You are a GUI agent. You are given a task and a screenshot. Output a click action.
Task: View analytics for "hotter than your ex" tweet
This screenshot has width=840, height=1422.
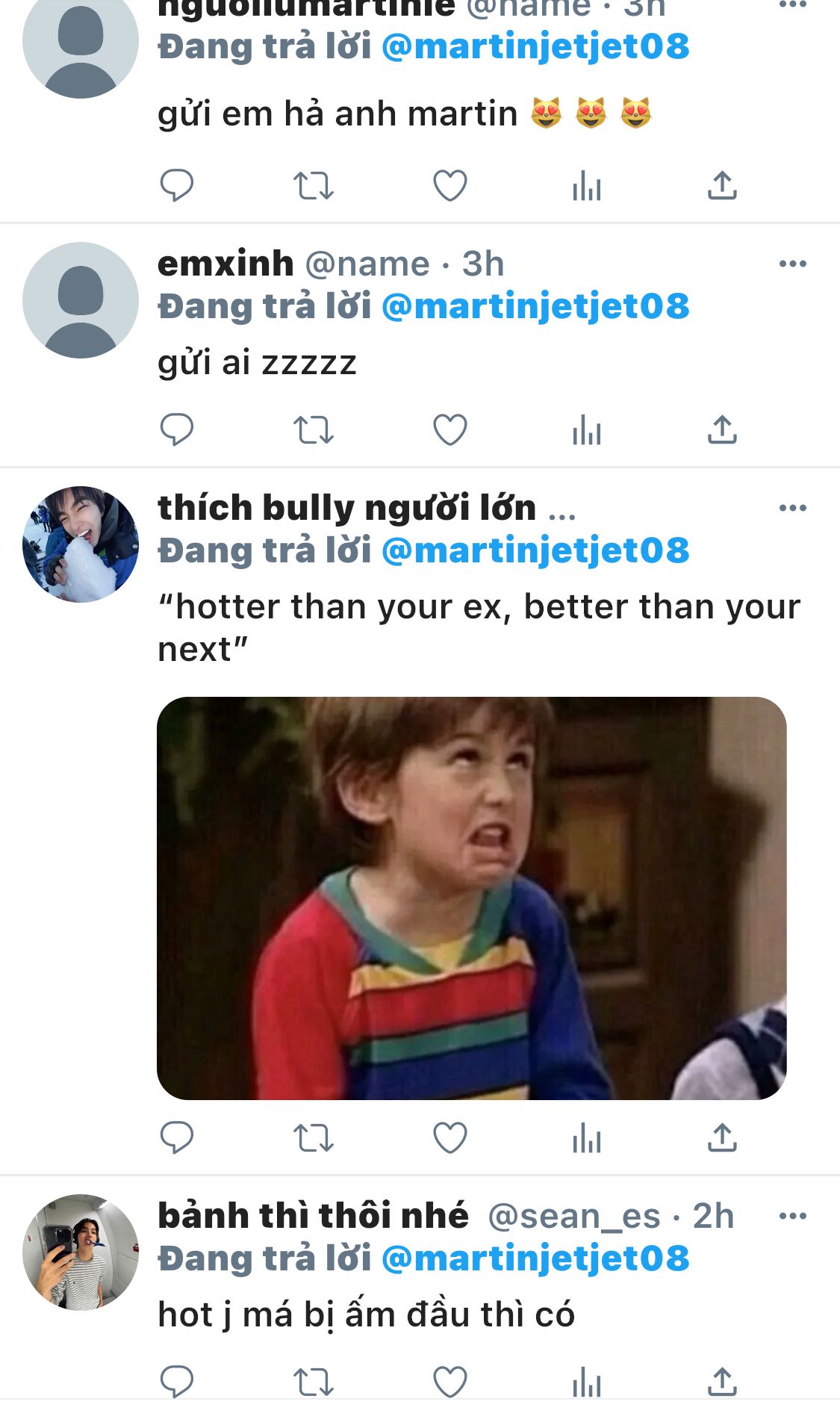(x=587, y=1139)
